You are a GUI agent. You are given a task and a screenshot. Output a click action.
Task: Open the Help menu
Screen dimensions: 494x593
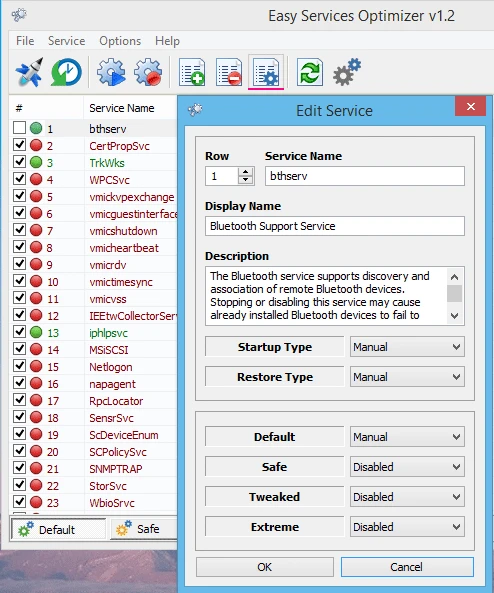coord(167,40)
